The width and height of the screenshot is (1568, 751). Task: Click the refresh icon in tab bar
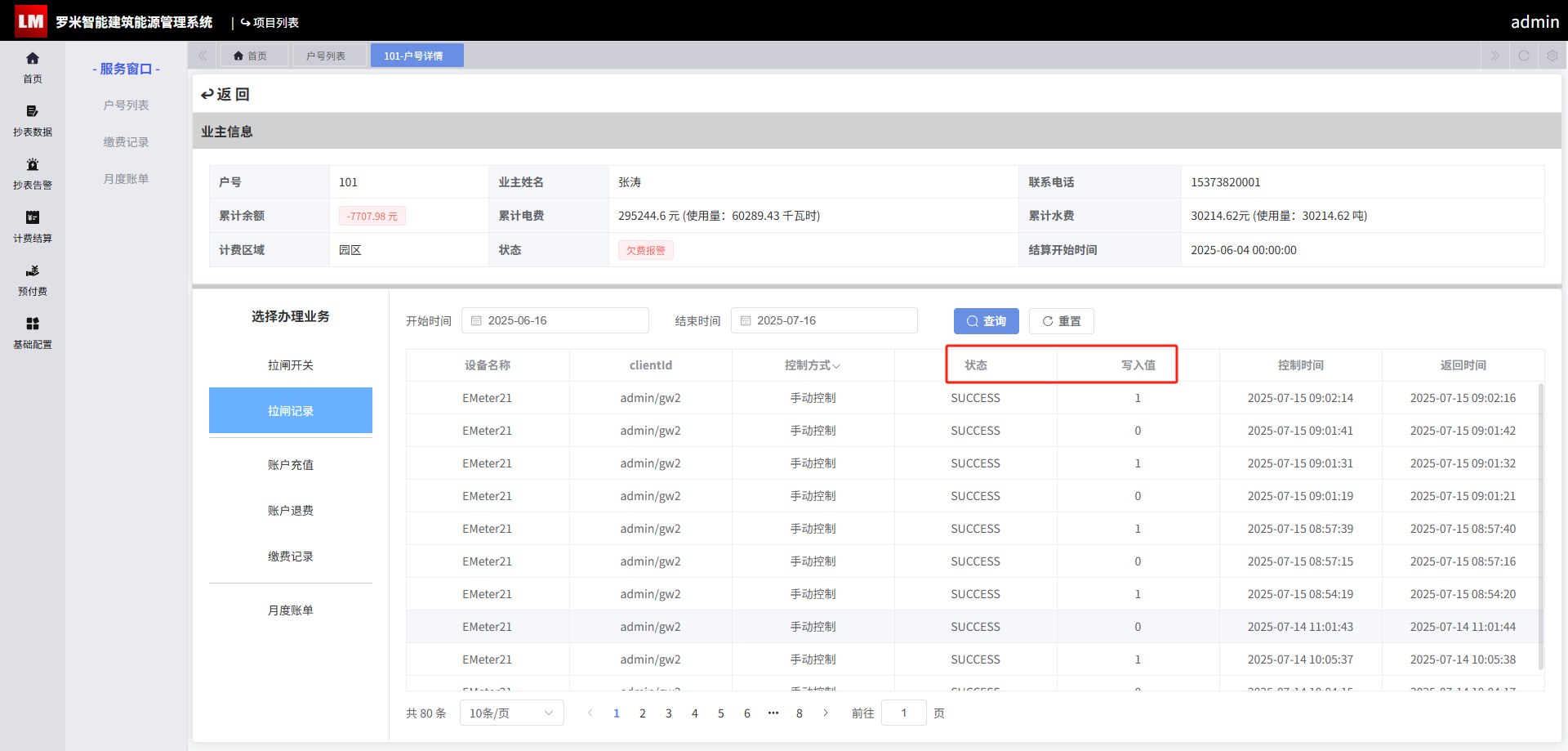[1524, 56]
